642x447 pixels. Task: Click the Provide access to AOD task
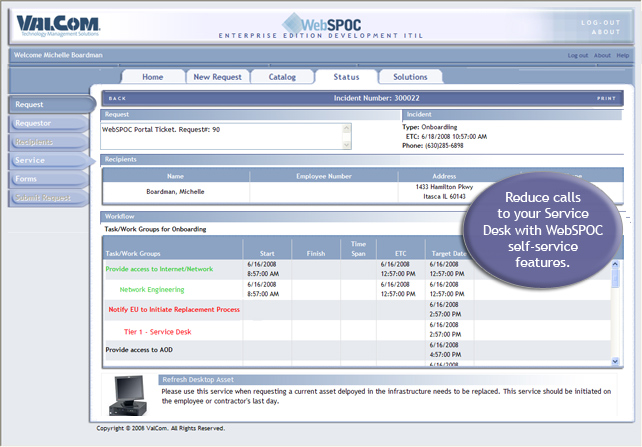tap(139, 350)
